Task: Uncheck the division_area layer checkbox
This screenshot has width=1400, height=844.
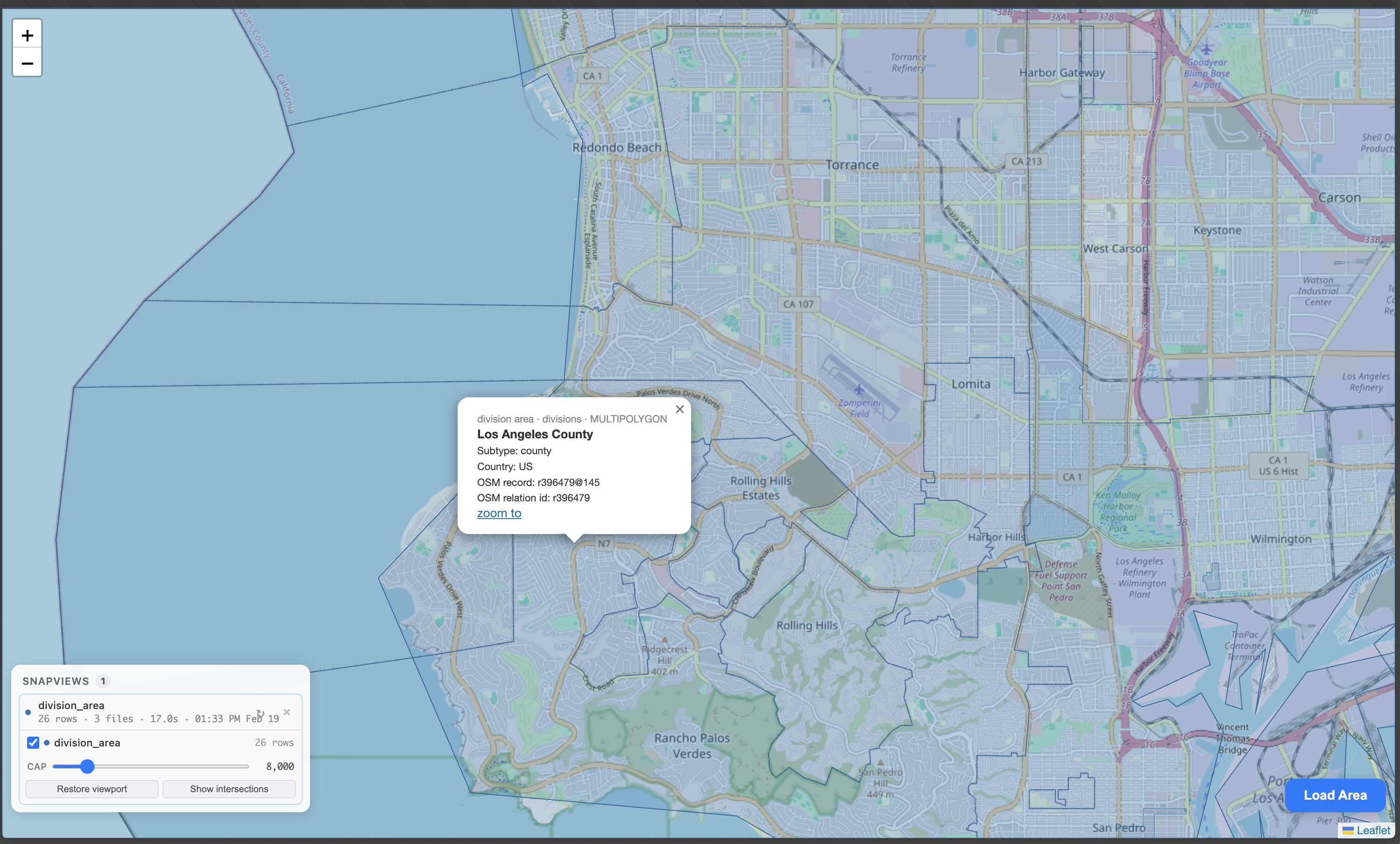Action: 33,742
